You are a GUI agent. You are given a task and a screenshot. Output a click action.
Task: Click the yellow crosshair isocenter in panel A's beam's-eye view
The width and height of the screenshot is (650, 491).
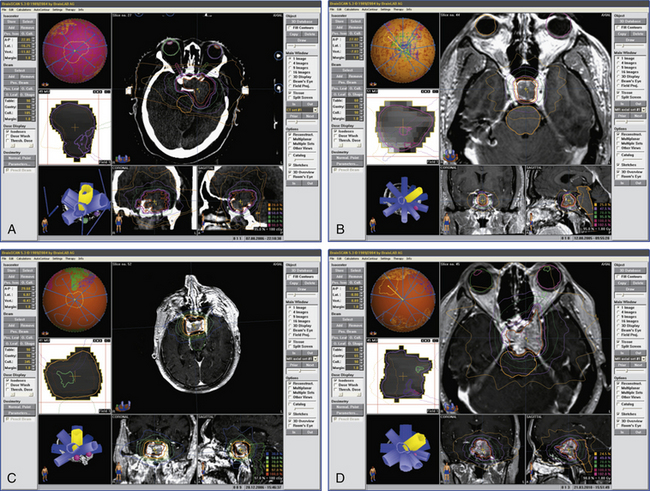tap(74, 127)
